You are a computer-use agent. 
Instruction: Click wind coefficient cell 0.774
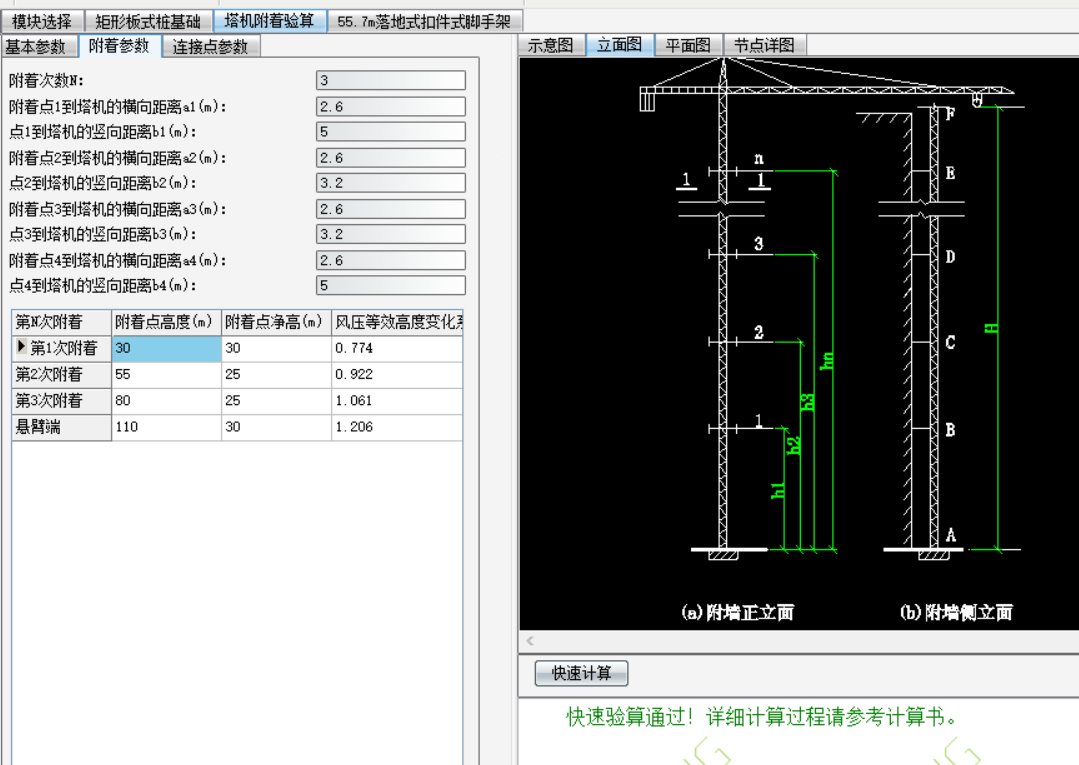click(397, 348)
